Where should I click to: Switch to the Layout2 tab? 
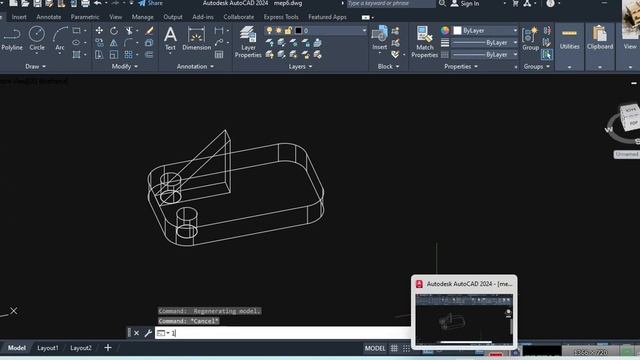(x=81, y=348)
